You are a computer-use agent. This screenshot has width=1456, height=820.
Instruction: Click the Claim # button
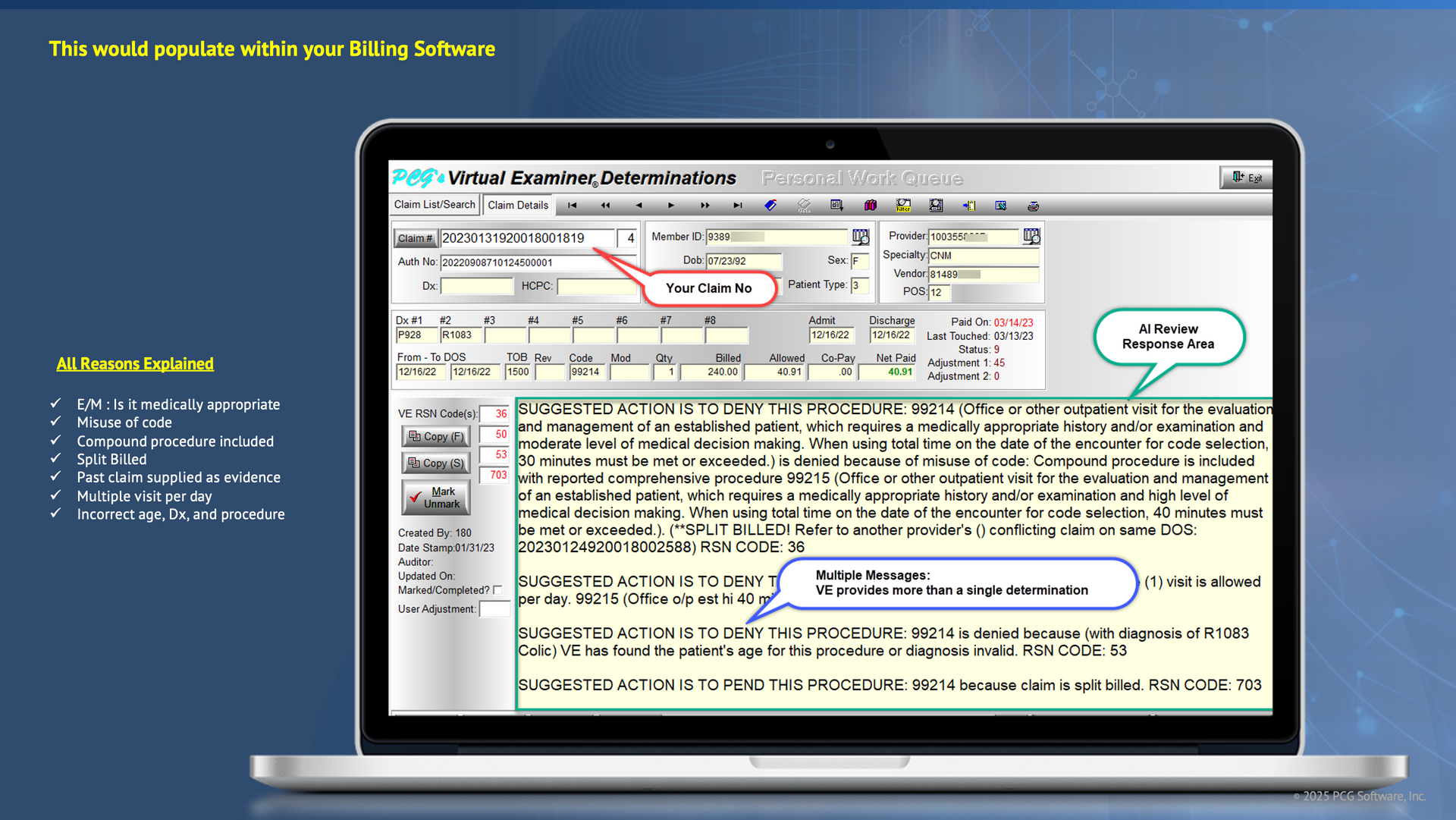[x=415, y=238]
